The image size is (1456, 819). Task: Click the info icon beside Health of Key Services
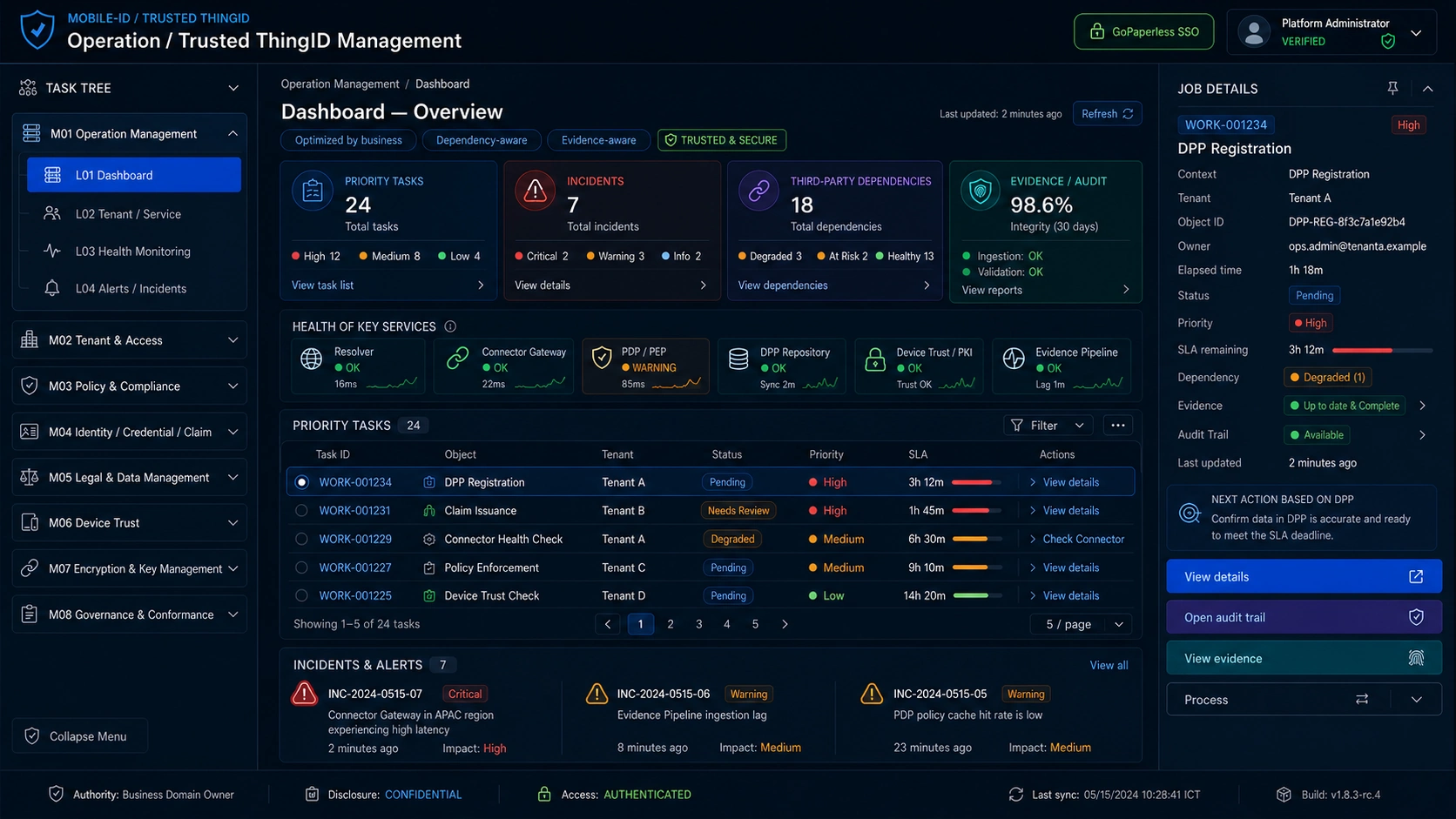click(x=450, y=326)
